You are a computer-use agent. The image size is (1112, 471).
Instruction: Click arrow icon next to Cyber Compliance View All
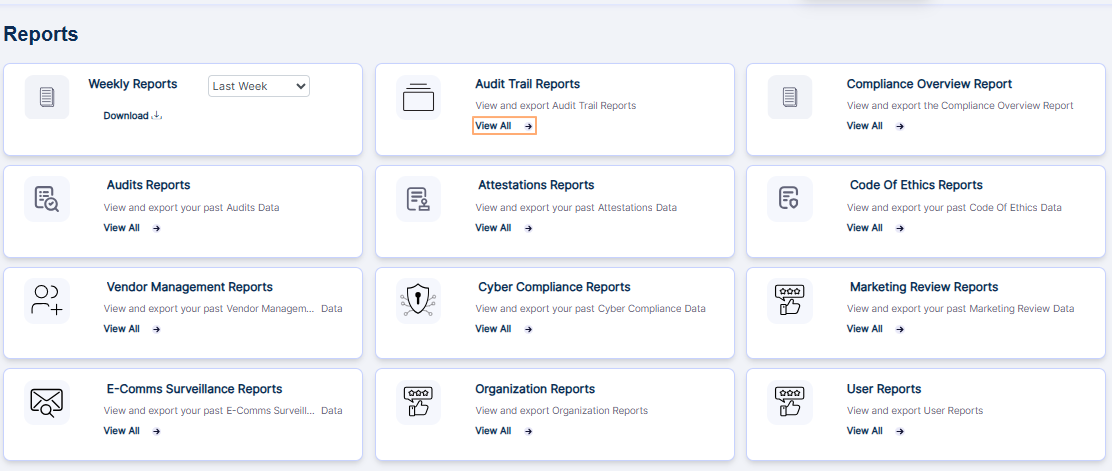click(528, 329)
